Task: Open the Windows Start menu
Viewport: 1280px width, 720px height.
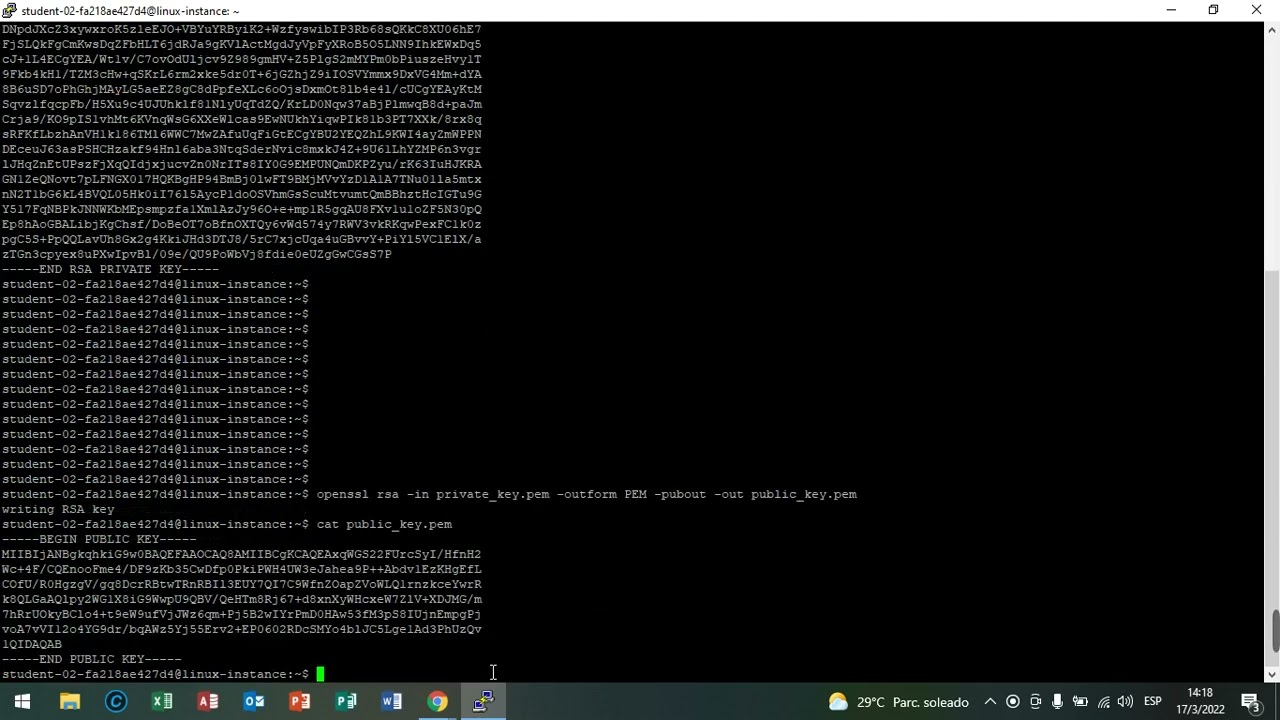Action: pos(22,702)
